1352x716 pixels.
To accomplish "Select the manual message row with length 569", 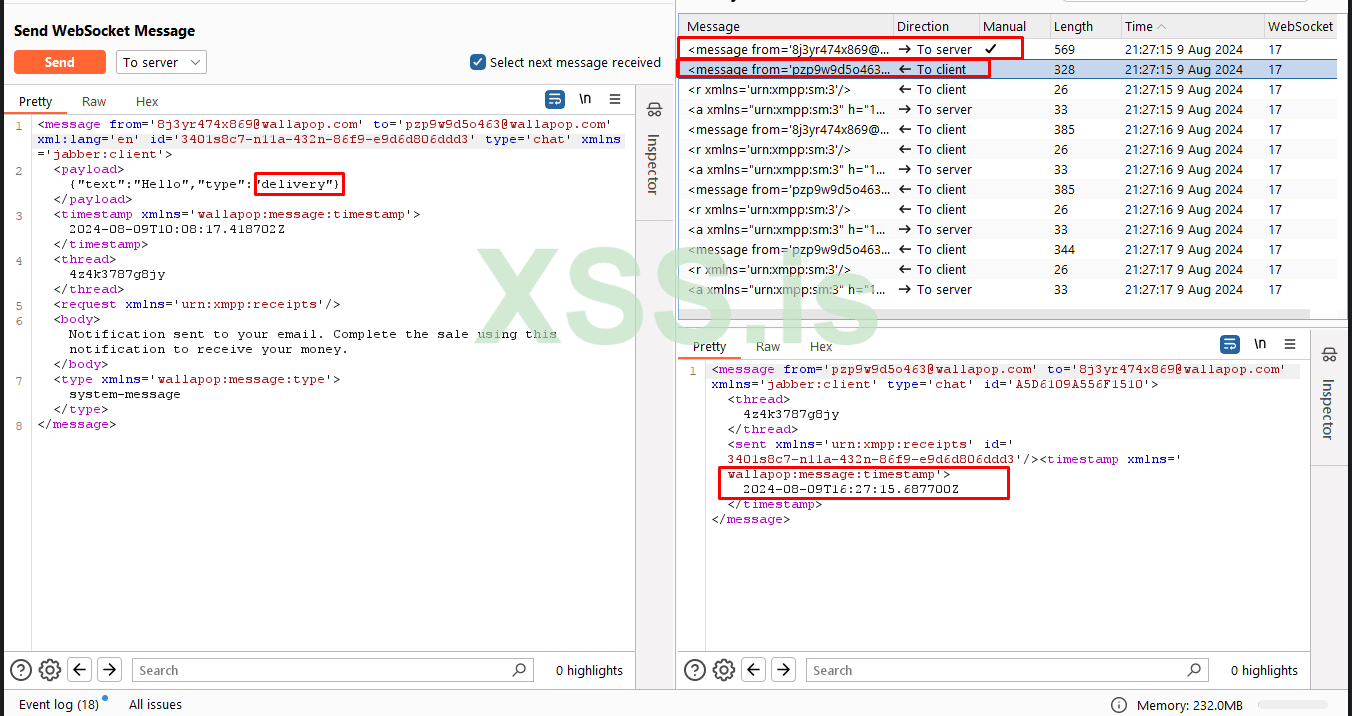I will [x=1008, y=49].
